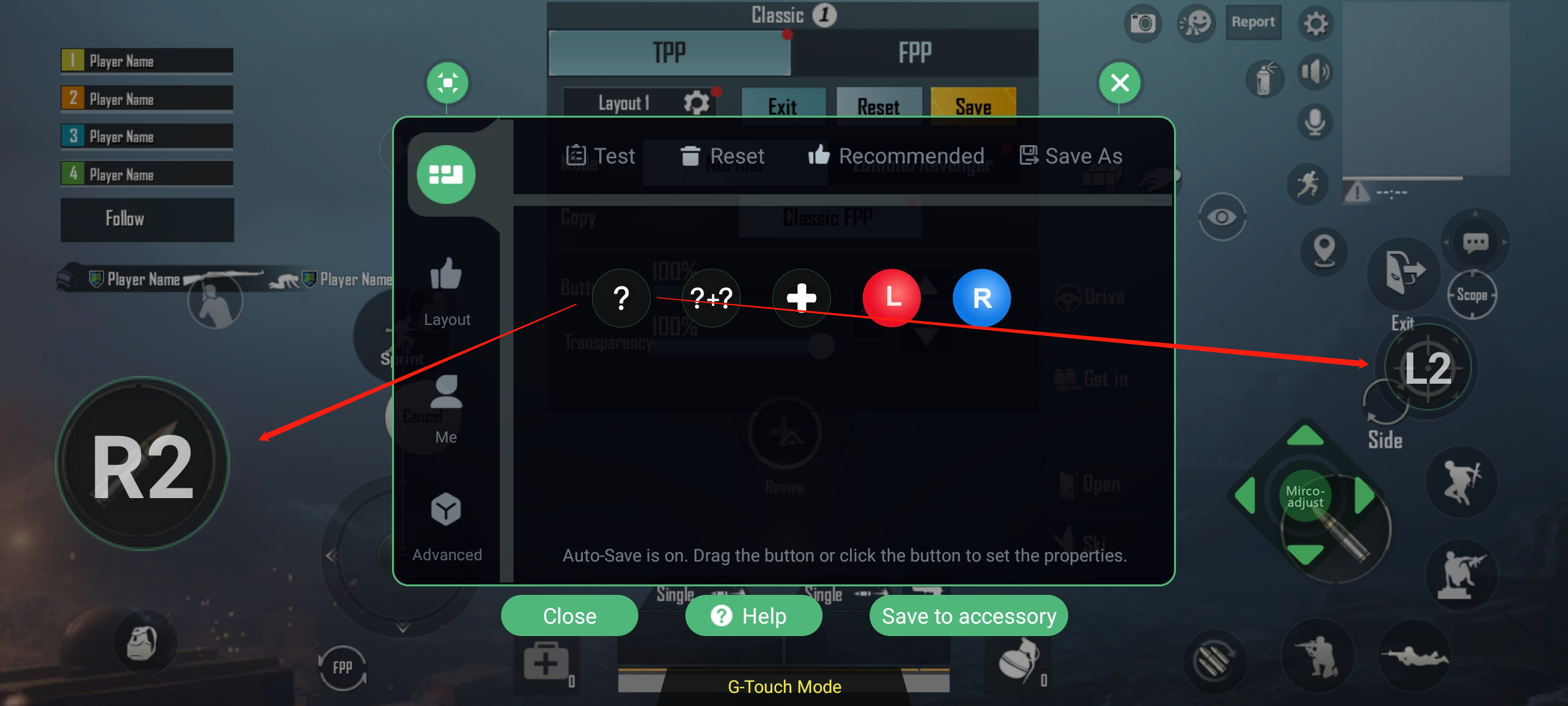Viewport: 1568px width, 706px height.
Task: Toggle the eye free-look button
Action: point(1222,217)
